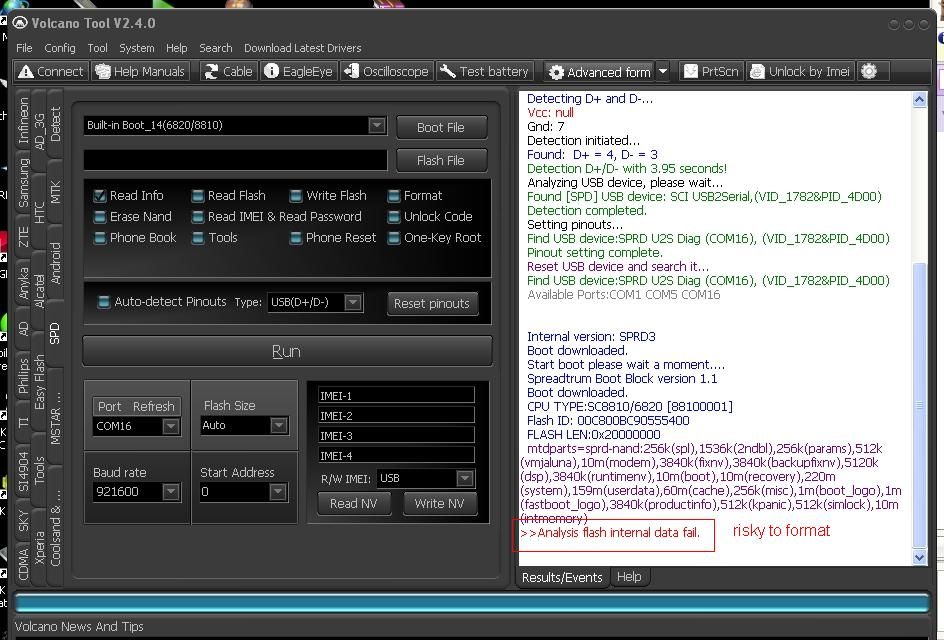The width and height of the screenshot is (944, 640).
Task: Open the Config menu
Action: 60,48
